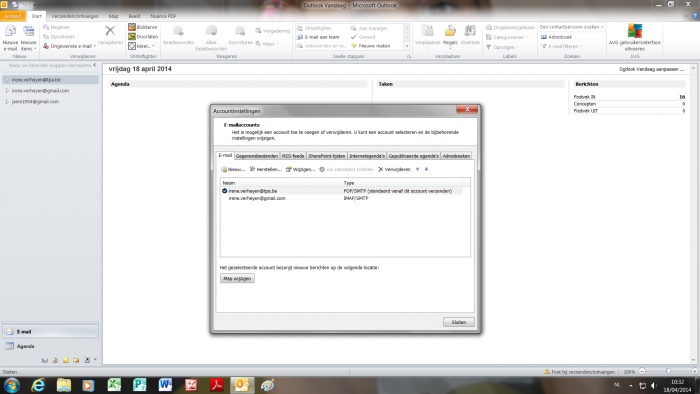
Task: Expand the third account in the folder list
Action: [7, 102]
